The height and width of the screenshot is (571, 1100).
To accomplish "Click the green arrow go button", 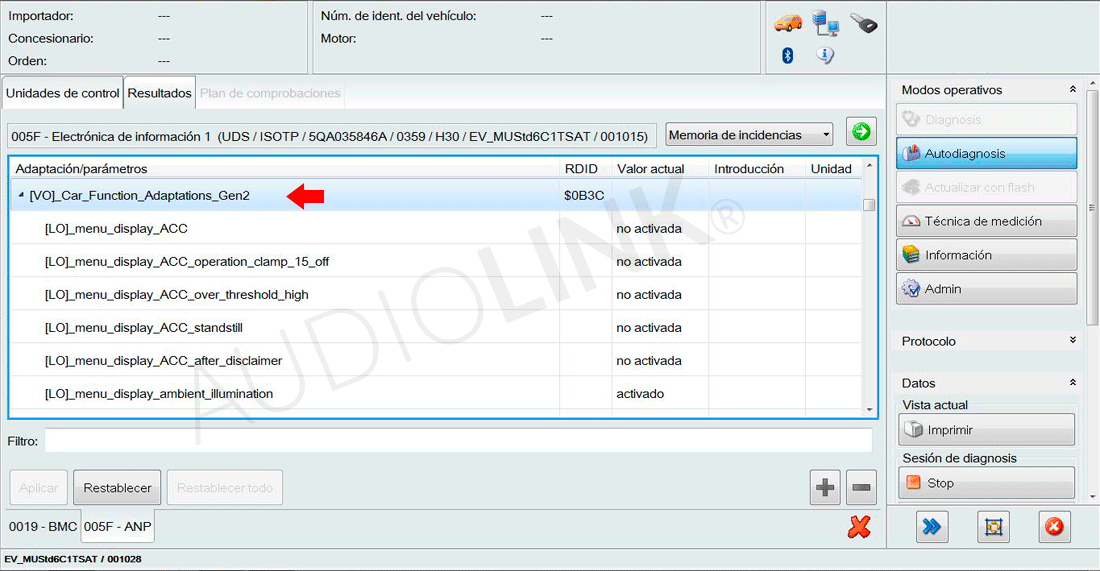I will tap(860, 132).
